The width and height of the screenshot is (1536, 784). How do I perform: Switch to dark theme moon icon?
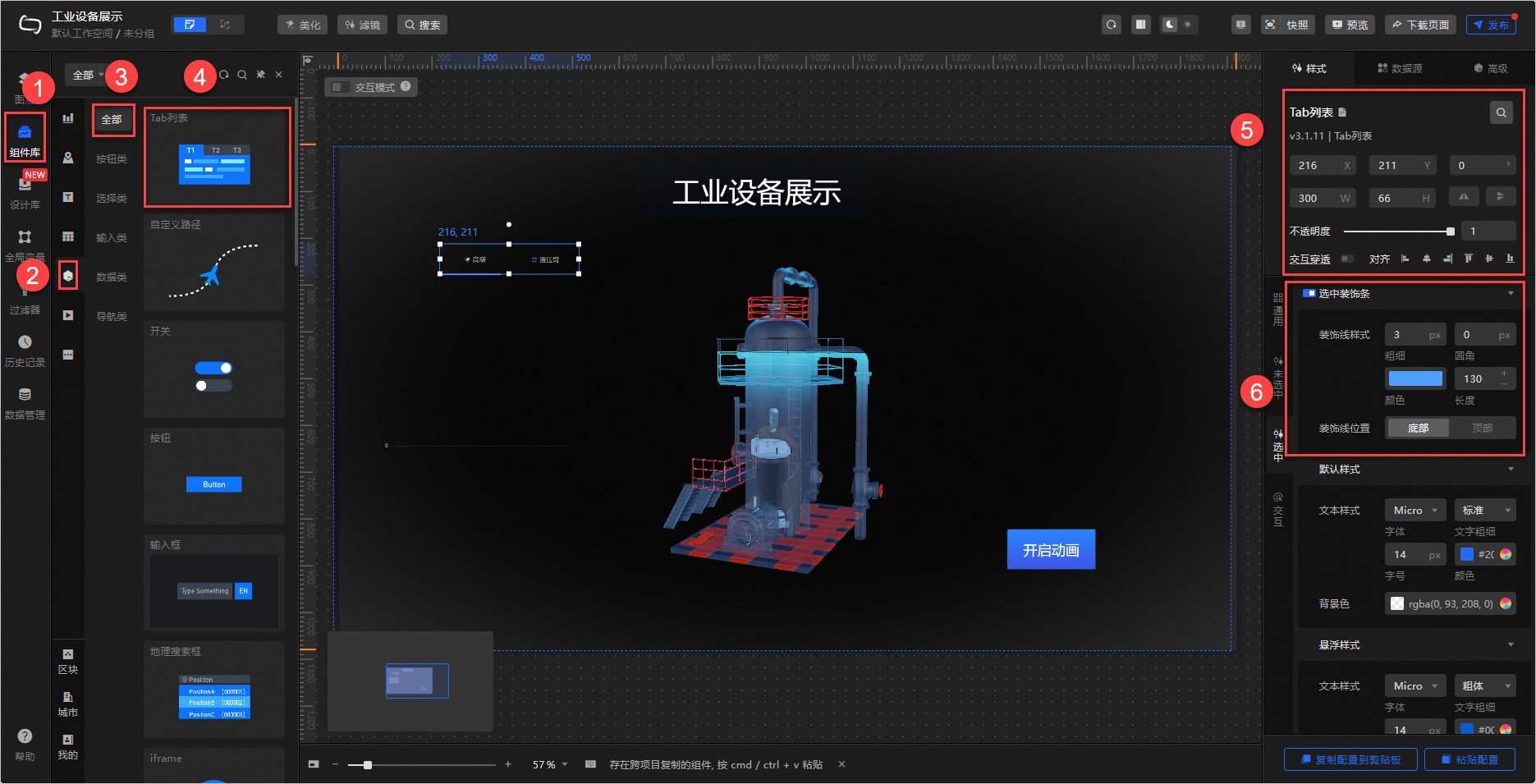click(1170, 25)
